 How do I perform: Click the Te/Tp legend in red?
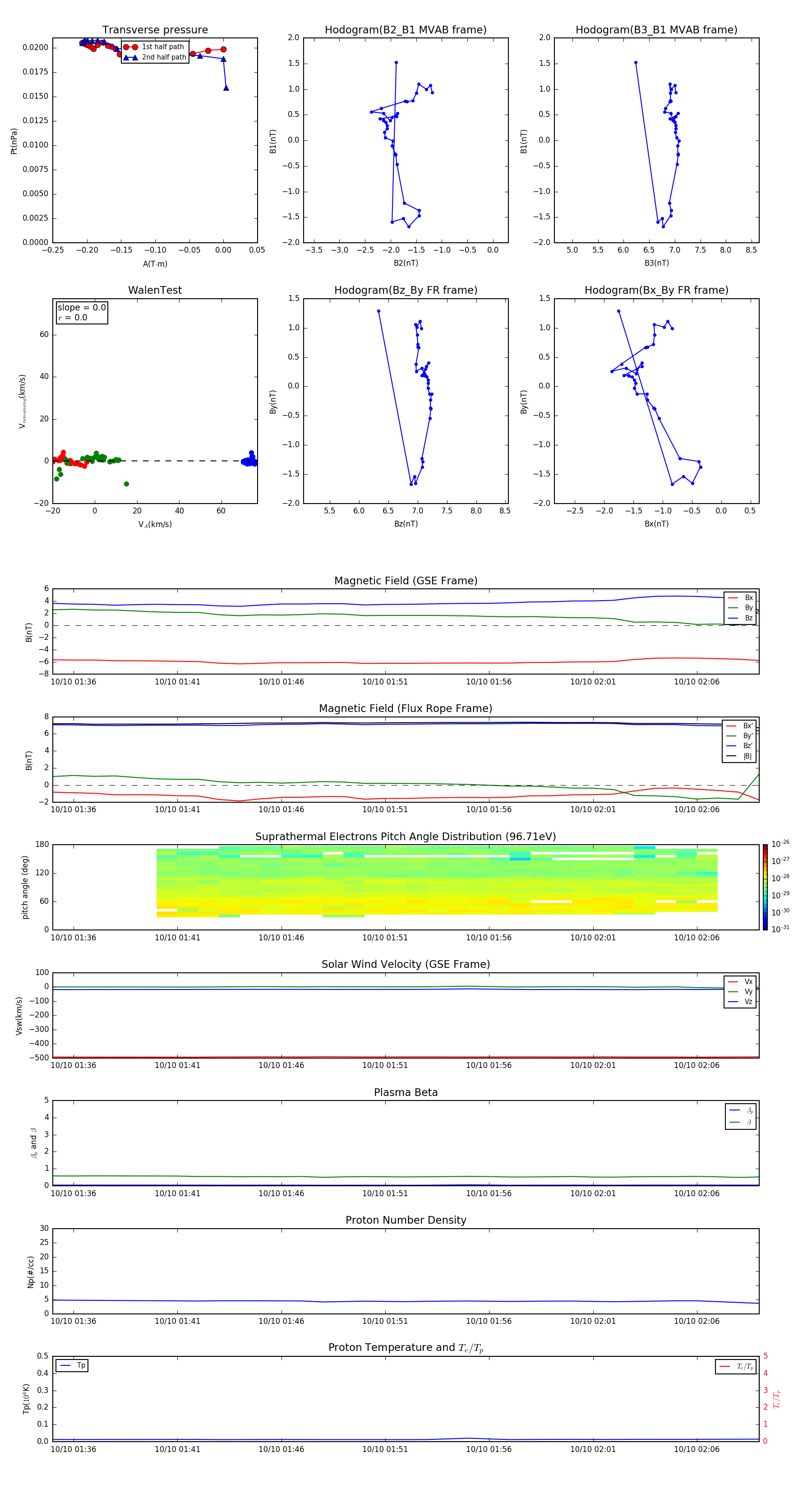point(736,1366)
